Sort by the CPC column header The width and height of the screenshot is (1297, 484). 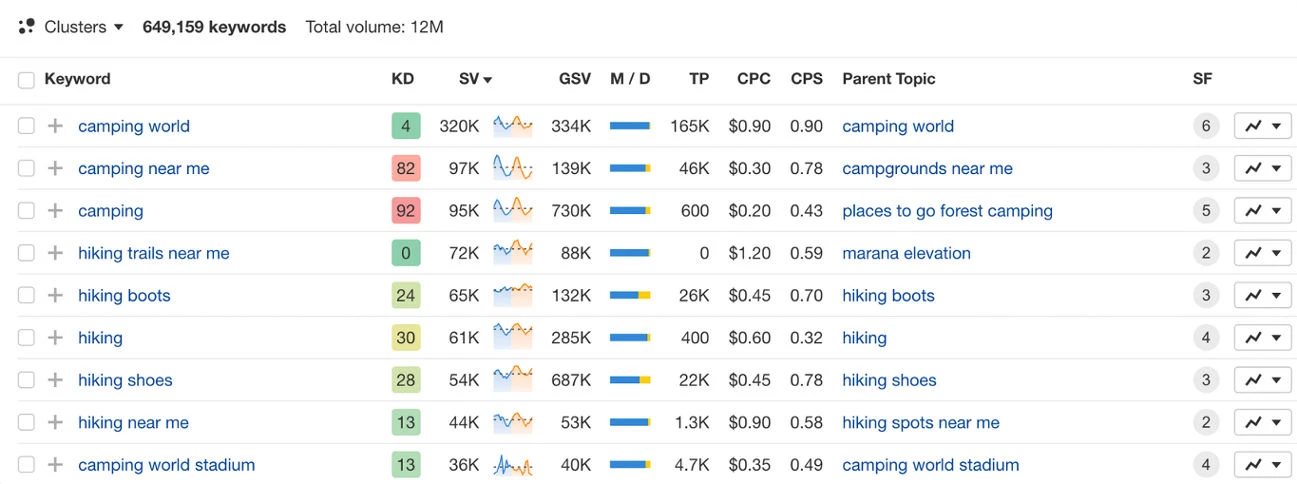point(754,79)
